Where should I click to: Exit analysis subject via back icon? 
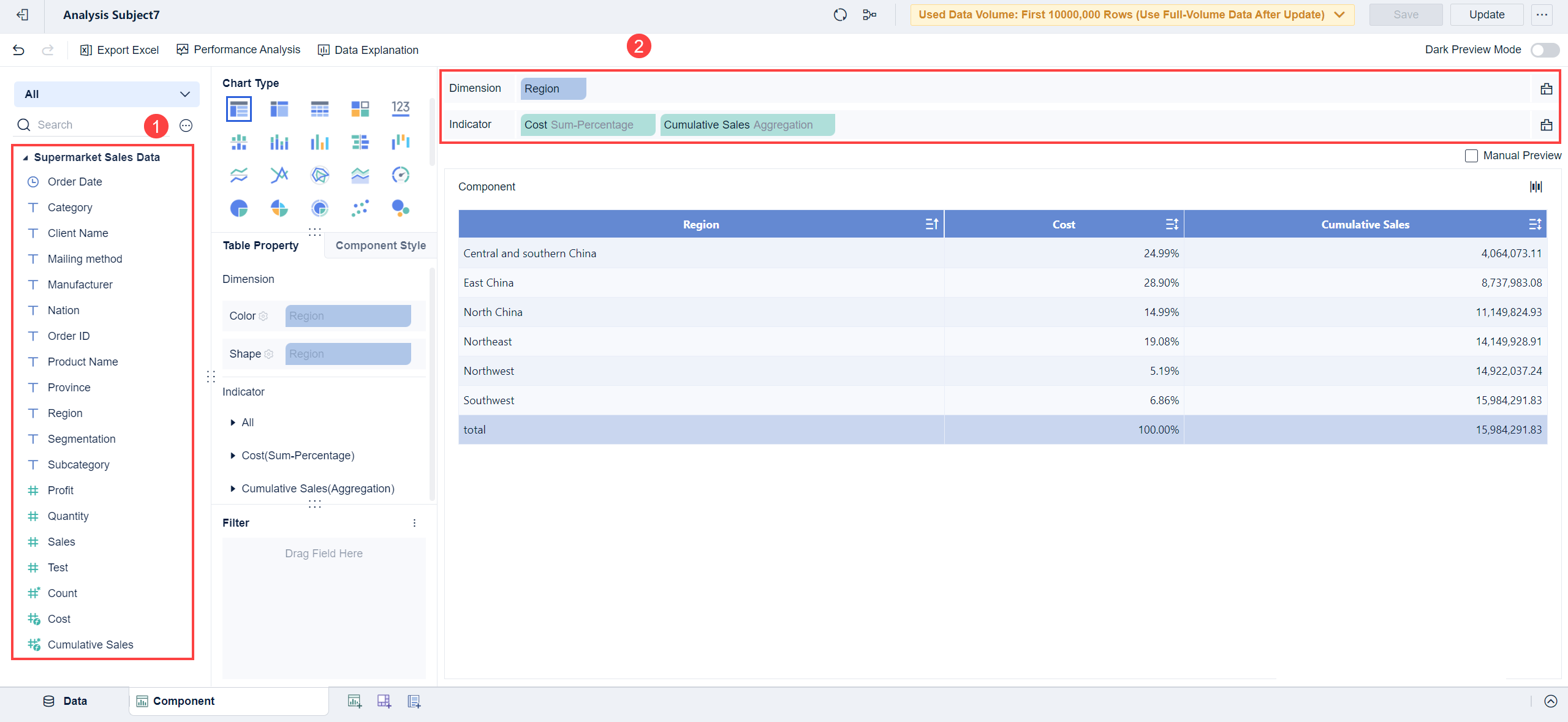(22, 15)
